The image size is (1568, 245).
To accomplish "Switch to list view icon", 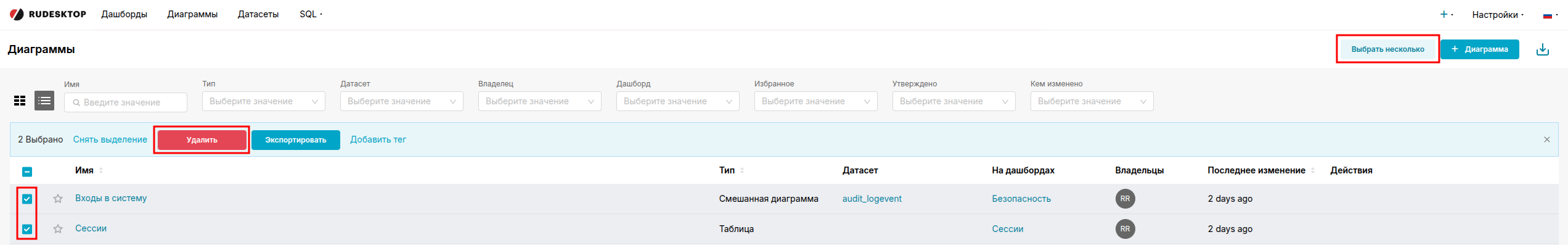I will pos(44,101).
